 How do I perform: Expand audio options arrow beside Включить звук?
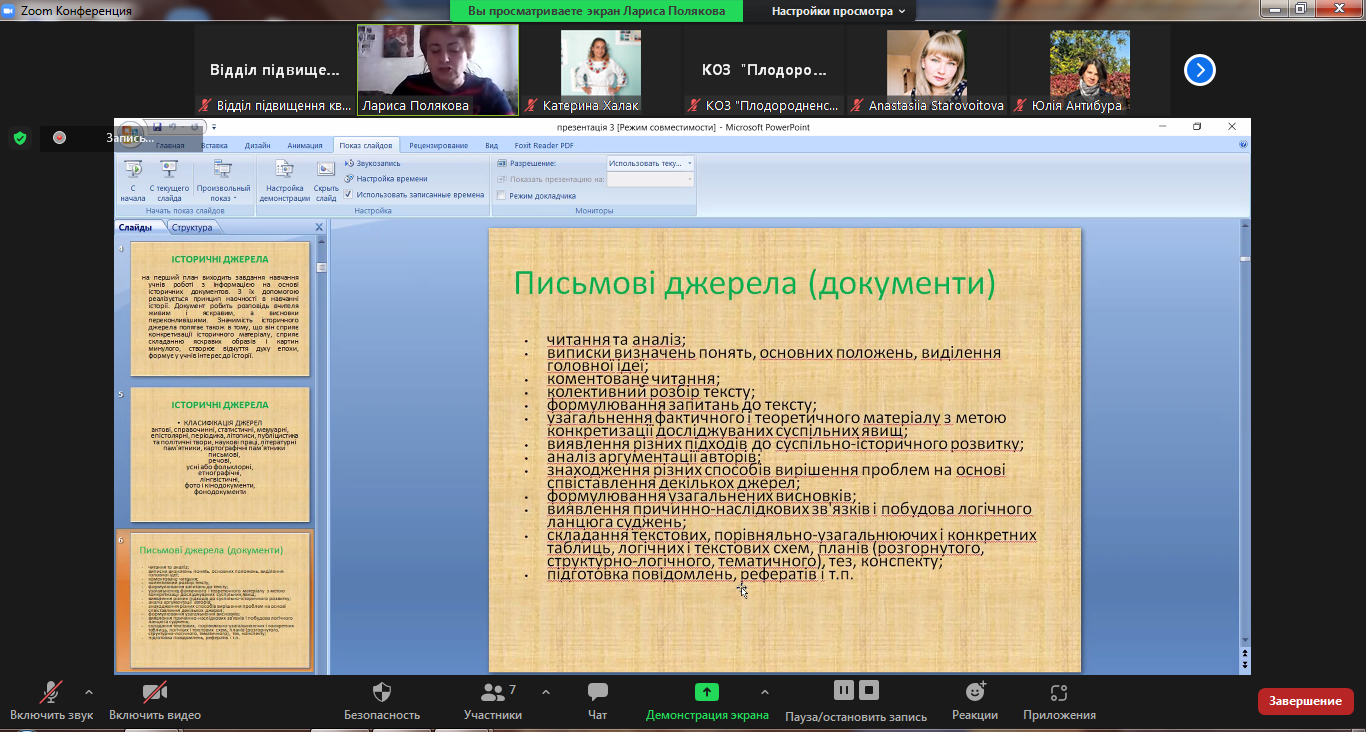point(89,691)
